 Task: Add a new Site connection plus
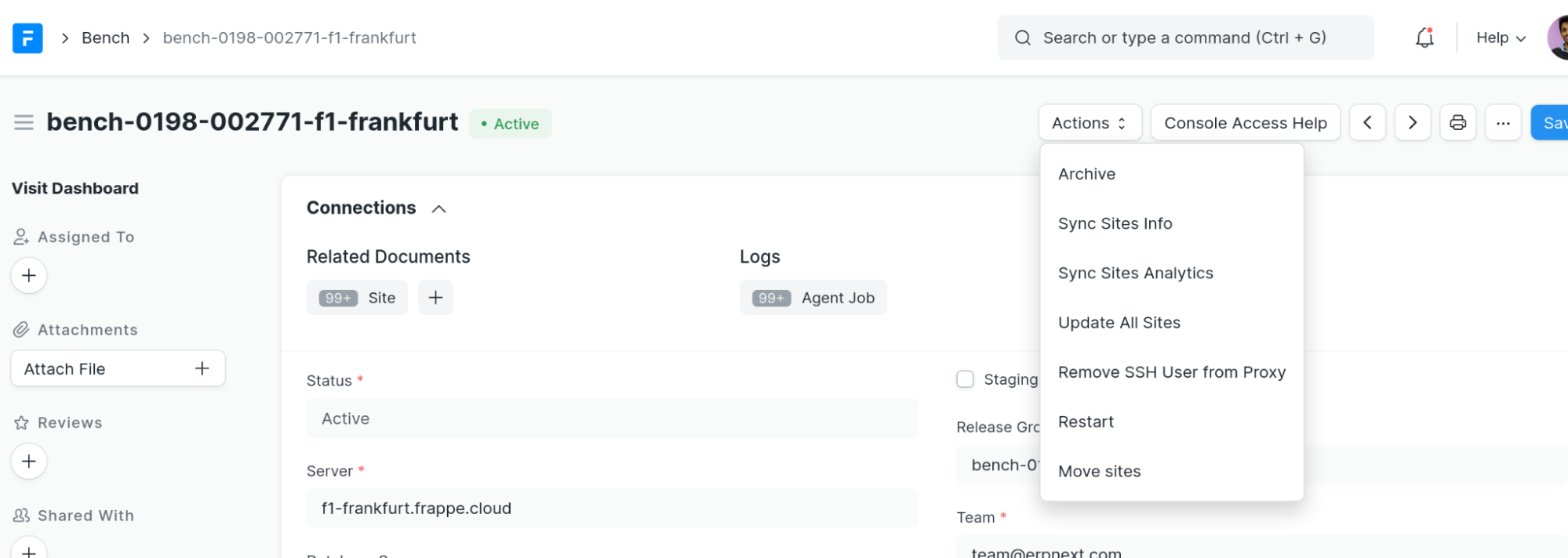click(x=435, y=298)
